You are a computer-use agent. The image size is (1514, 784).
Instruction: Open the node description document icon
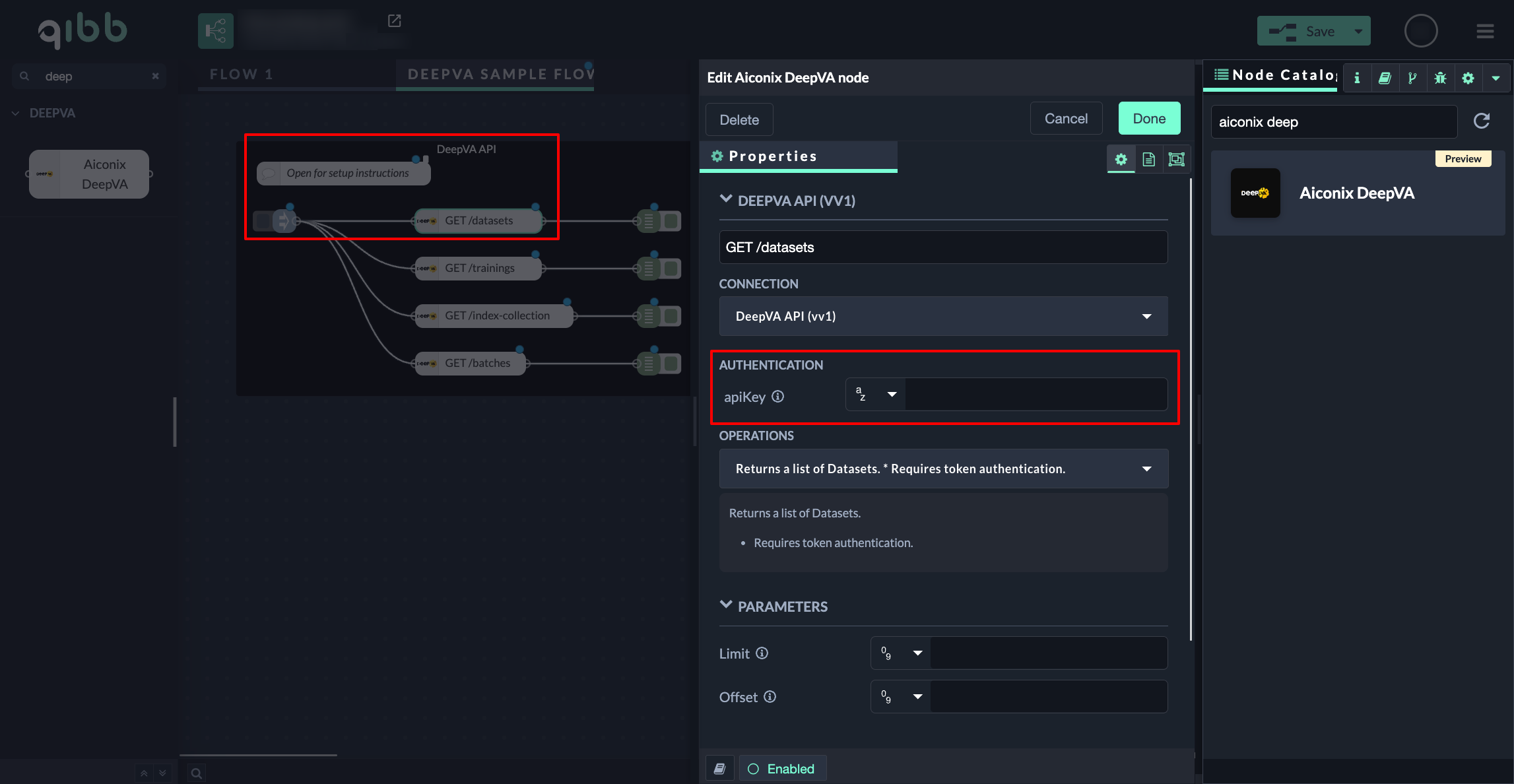tap(1148, 159)
